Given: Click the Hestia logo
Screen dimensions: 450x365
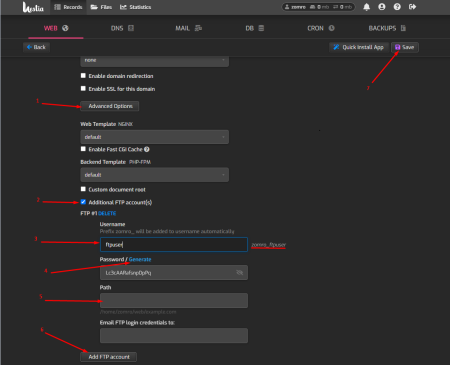Looking at the screenshot, I should 33,7.
